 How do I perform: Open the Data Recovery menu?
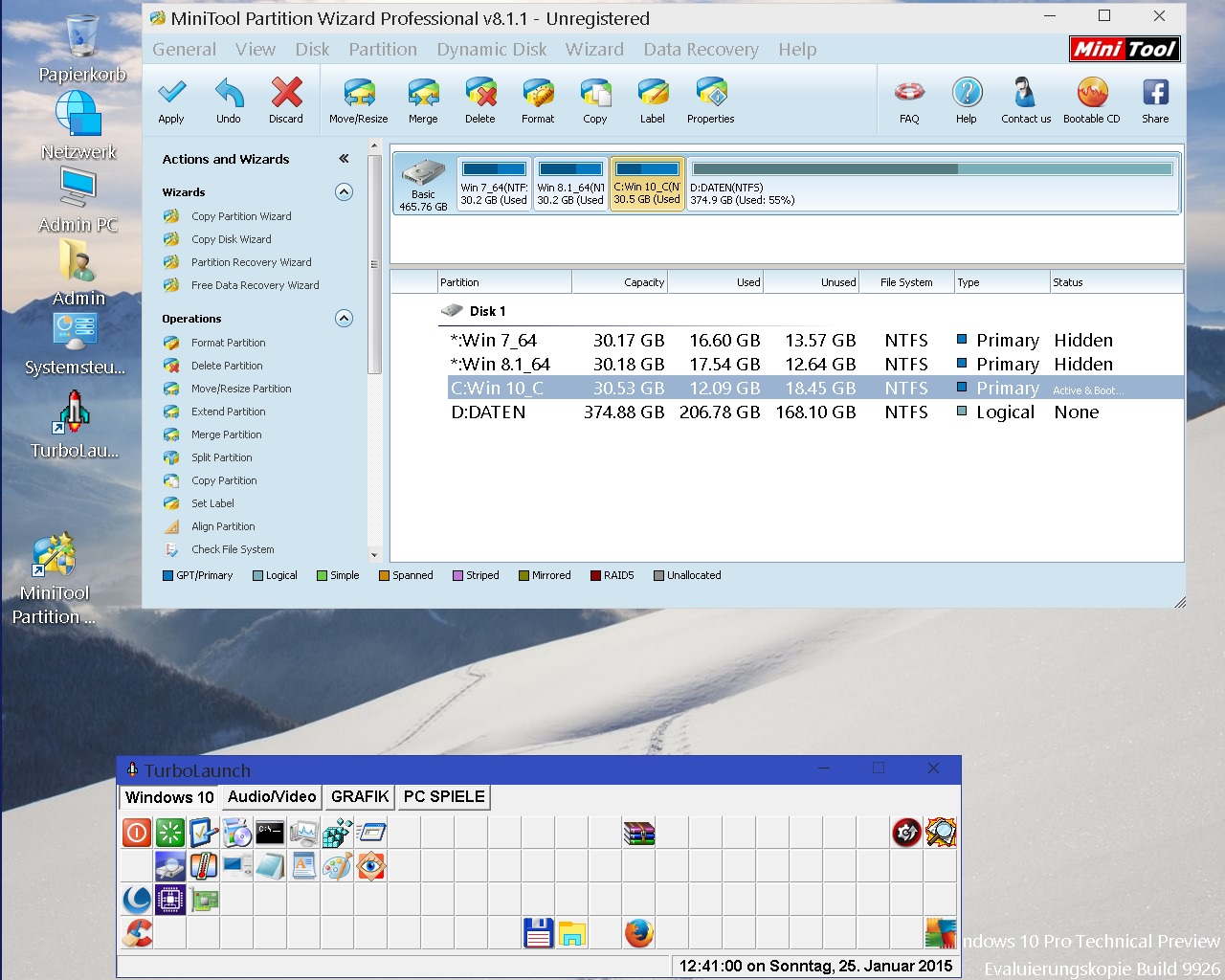pos(701,50)
